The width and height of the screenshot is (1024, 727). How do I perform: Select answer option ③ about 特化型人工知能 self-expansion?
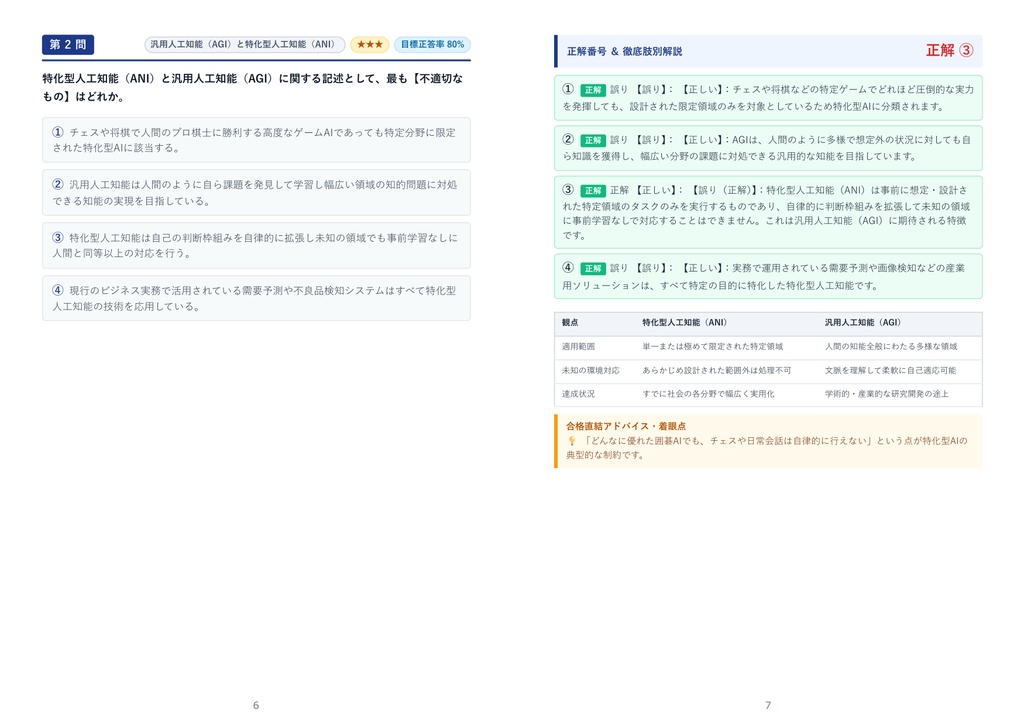coord(256,246)
